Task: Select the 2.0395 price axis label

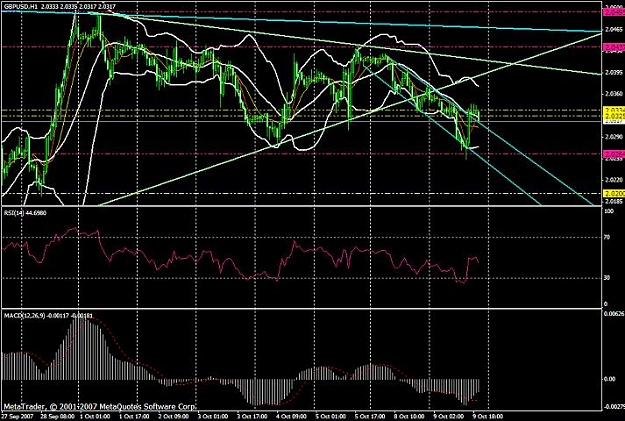Action: coord(614,73)
